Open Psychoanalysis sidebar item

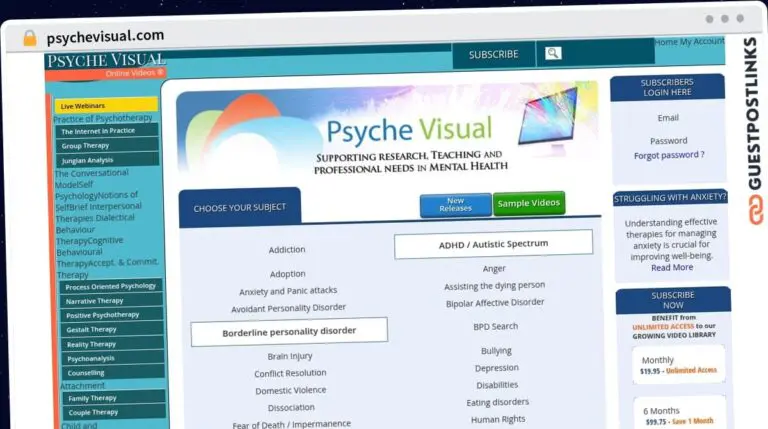[x=113, y=358]
